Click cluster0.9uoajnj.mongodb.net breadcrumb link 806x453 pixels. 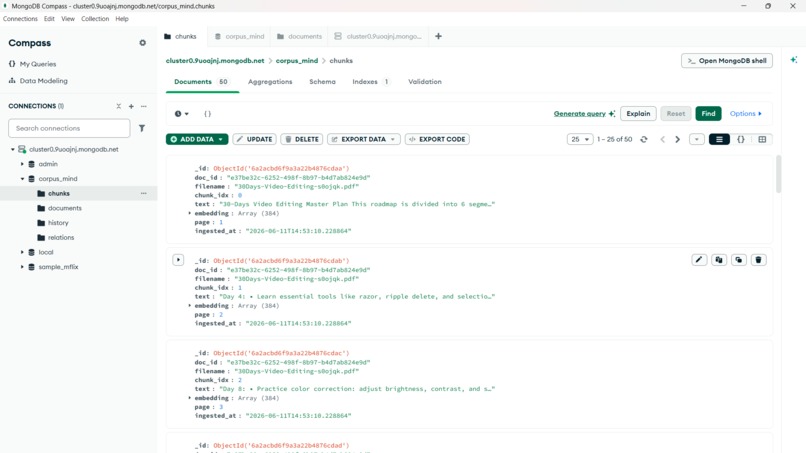[x=215, y=61]
